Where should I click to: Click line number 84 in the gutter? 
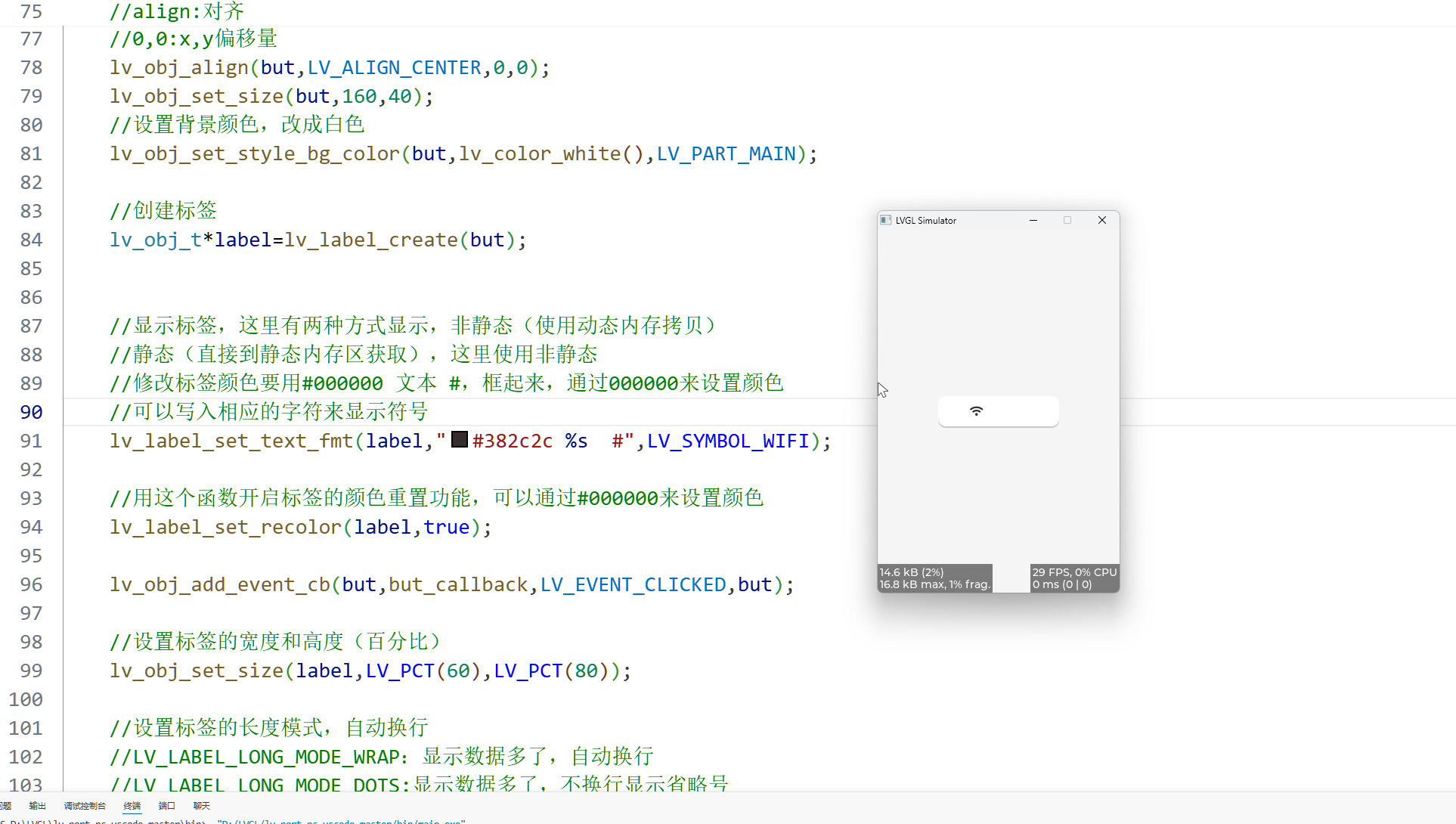point(31,240)
